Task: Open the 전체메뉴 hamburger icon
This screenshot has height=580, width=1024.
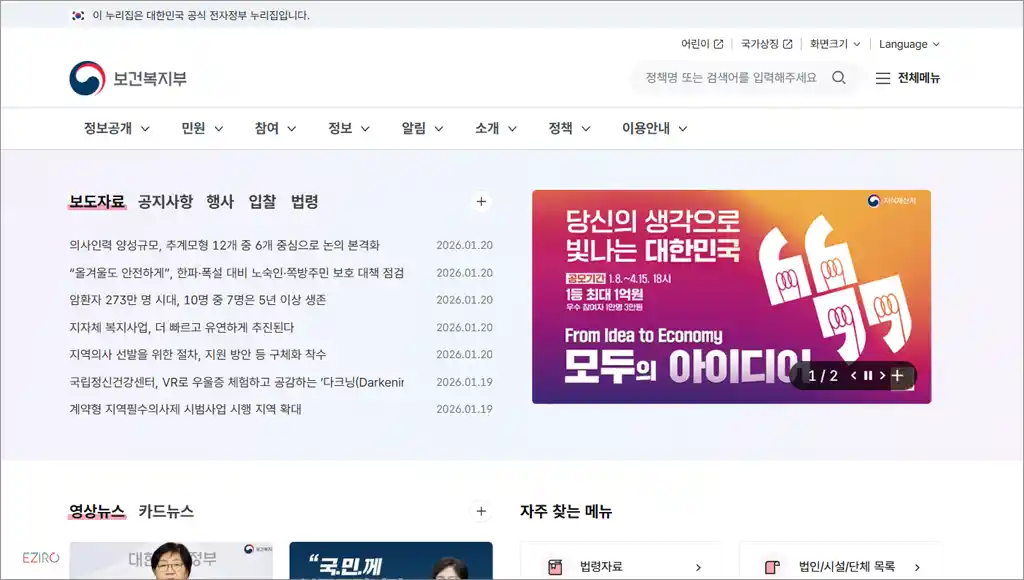Action: (885, 78)
